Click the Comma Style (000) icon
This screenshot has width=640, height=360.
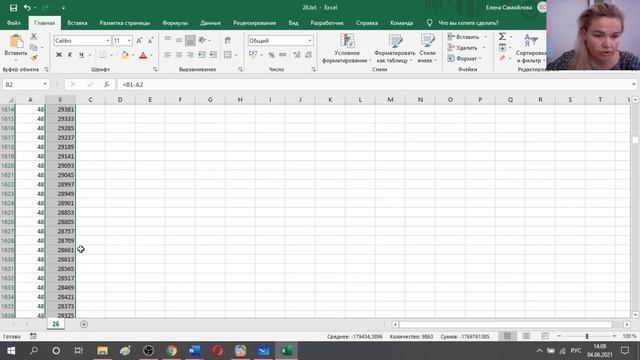[282, 55]
